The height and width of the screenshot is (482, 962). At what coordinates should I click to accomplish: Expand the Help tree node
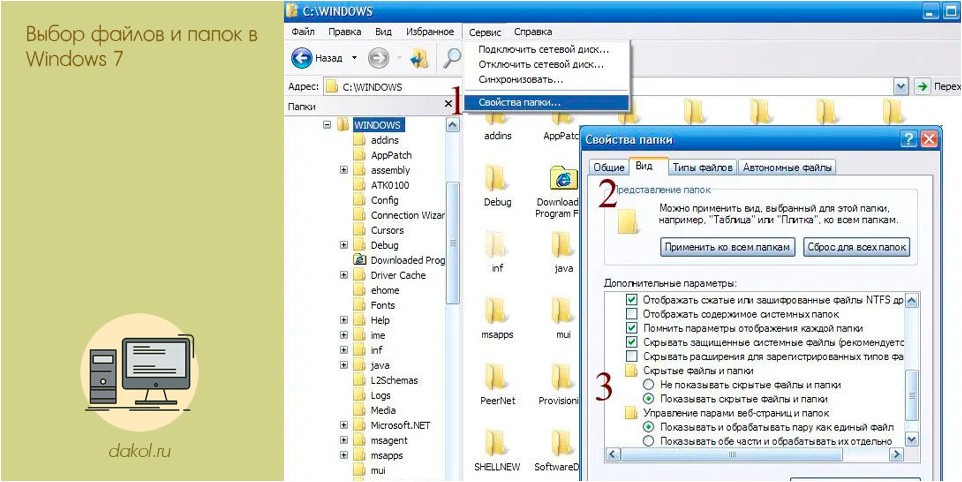click(x=344, y=320)
